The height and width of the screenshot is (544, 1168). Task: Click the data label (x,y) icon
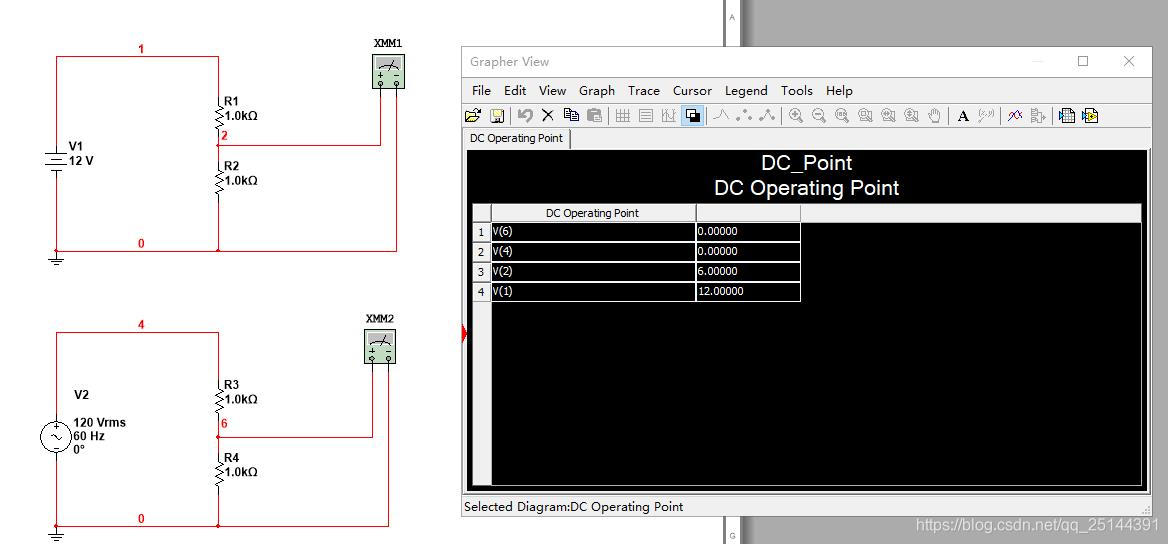click(986, 116)
